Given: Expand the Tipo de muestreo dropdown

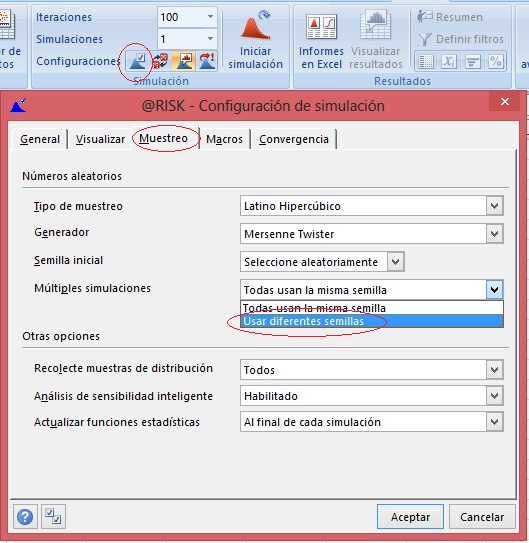Looking at the screenshot, I should [x=494, y=206].
